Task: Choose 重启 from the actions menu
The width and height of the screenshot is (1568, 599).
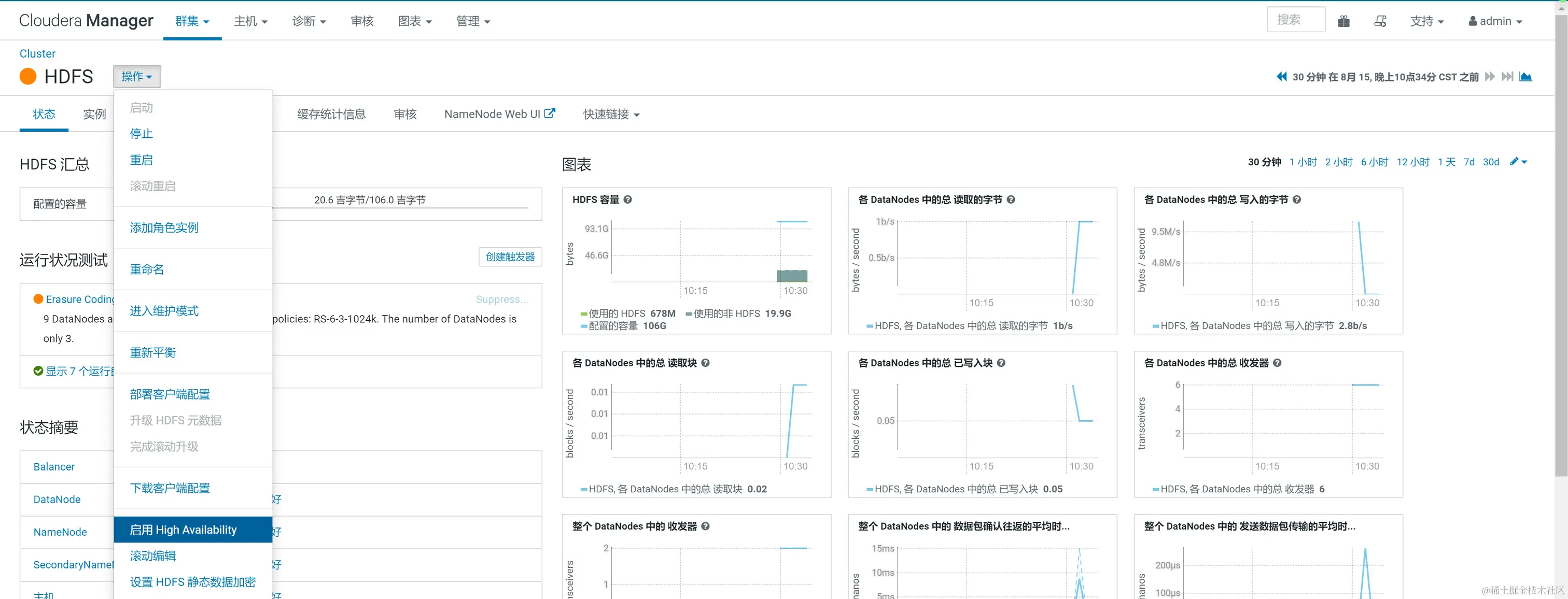Action: pyautogui.click(x=141, y=160)
